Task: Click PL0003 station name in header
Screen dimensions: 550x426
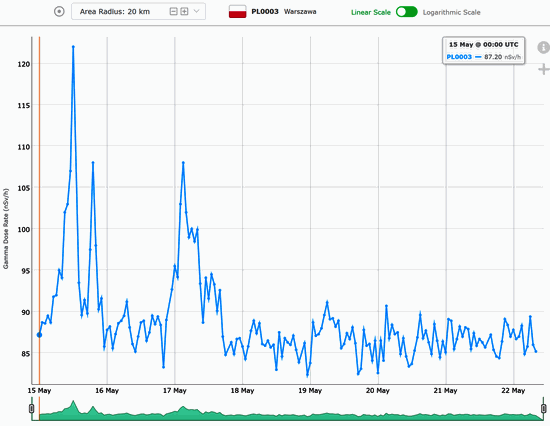Action: click(x=265, y=12)
